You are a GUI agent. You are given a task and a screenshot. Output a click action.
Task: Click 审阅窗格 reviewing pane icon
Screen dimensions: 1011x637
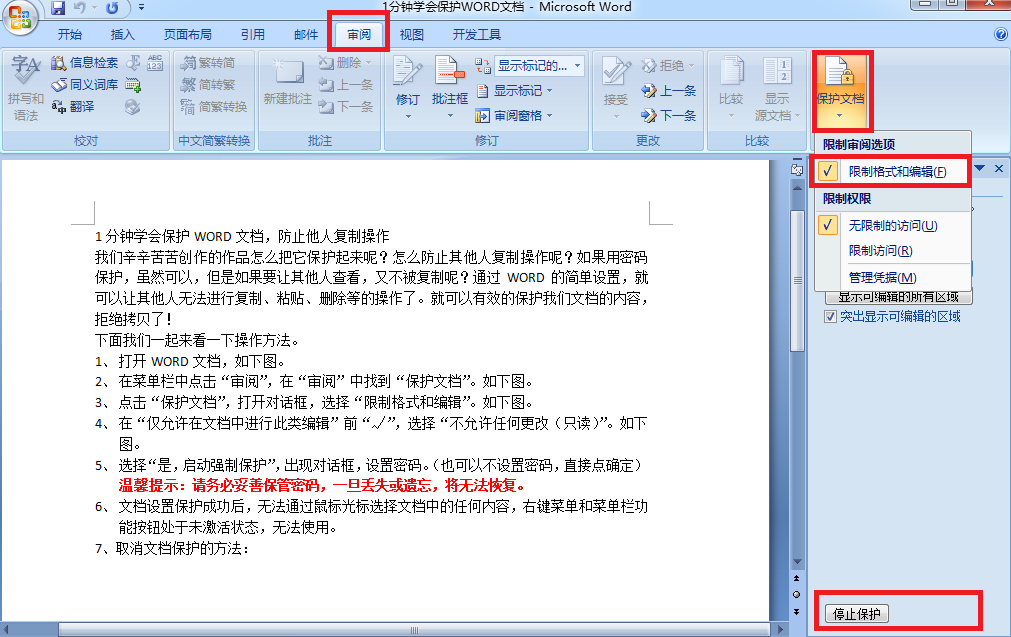(x=482, y=116)
